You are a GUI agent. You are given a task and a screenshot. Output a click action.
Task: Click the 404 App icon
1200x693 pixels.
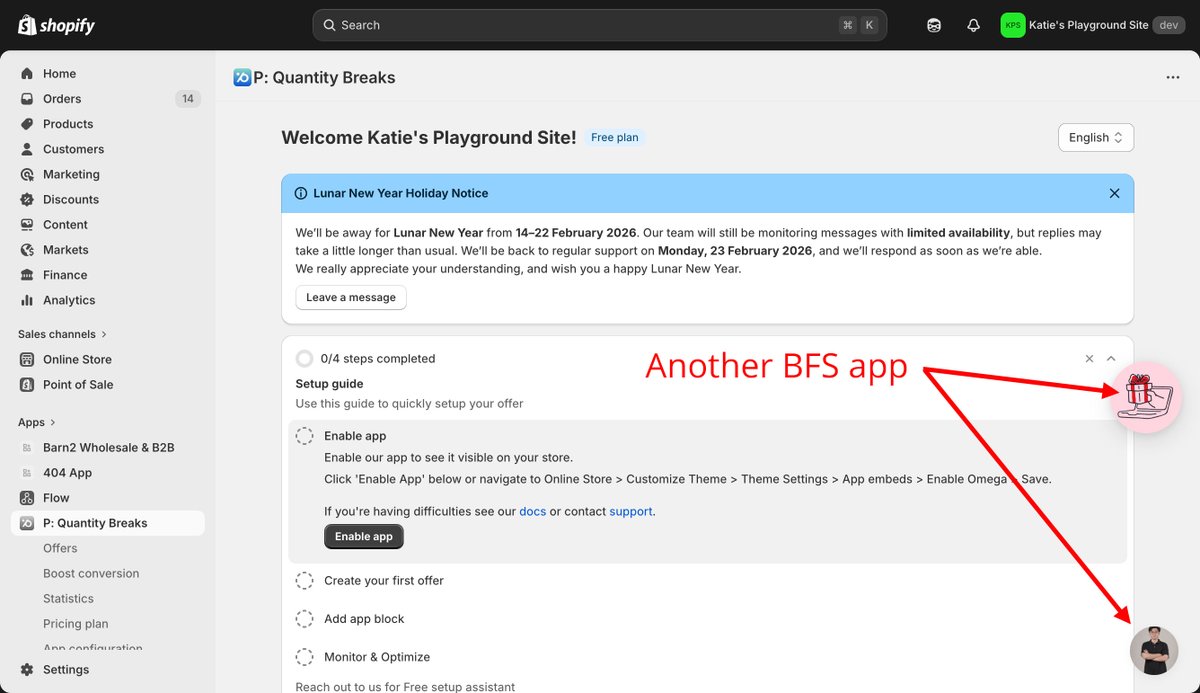(27, 473)
